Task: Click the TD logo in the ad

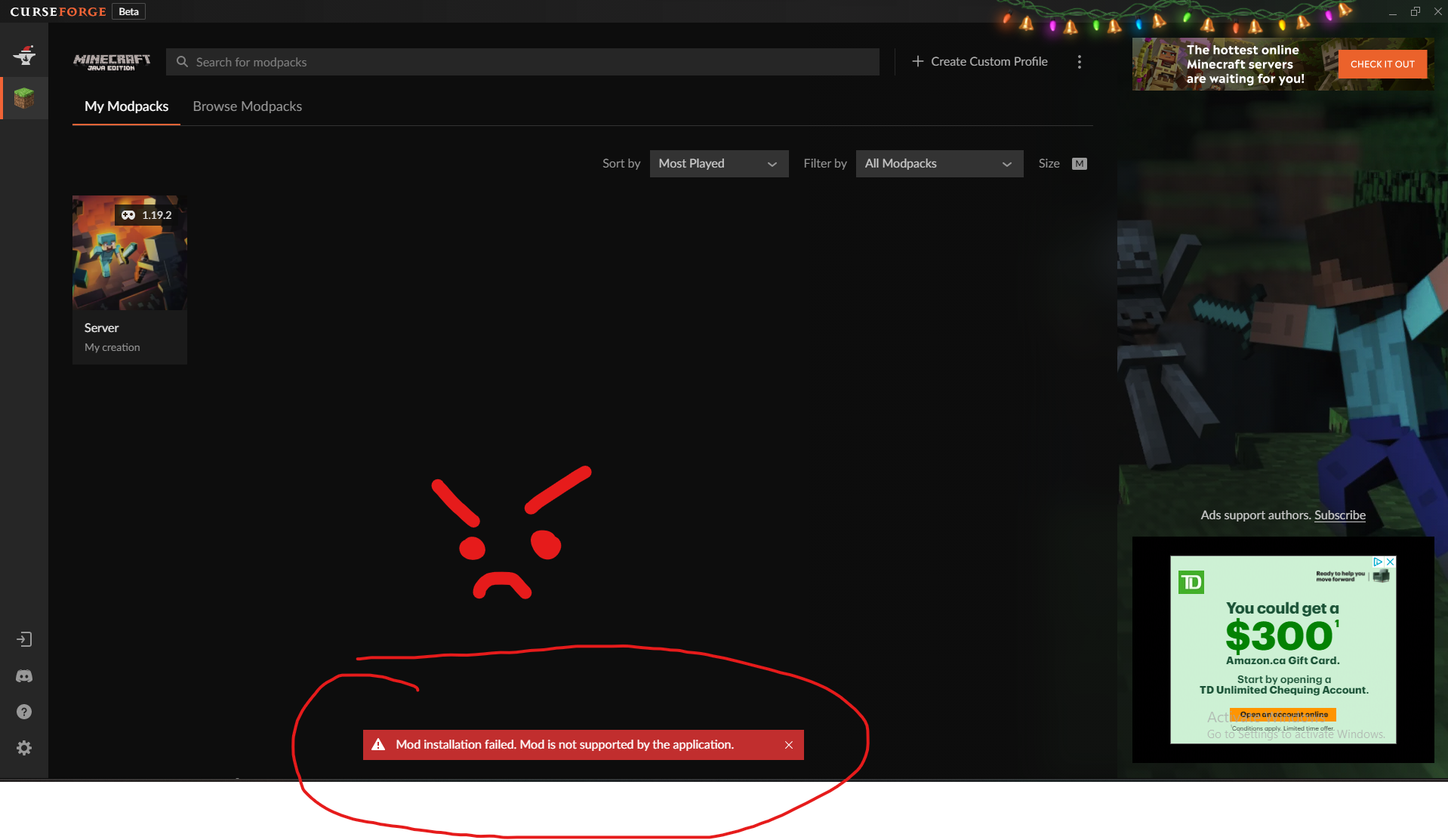Action: click(x=1191, y=582)
